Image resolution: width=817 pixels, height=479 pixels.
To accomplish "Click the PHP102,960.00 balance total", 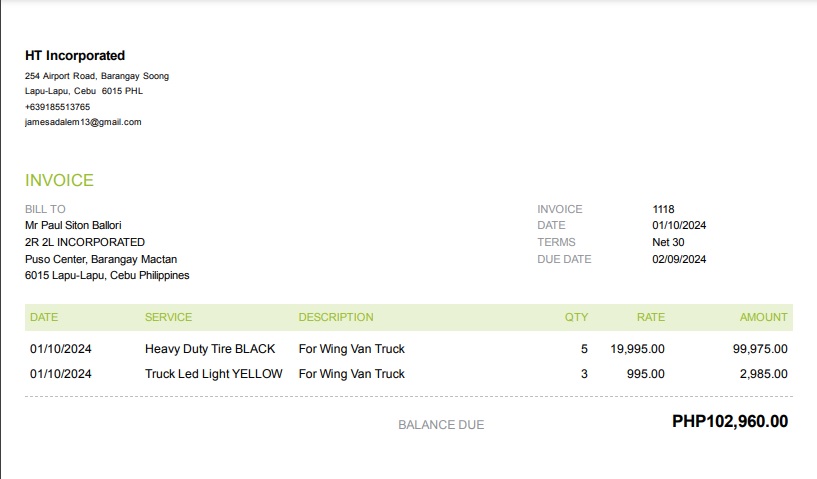I will pyautogui.click(x=730, y=422).
